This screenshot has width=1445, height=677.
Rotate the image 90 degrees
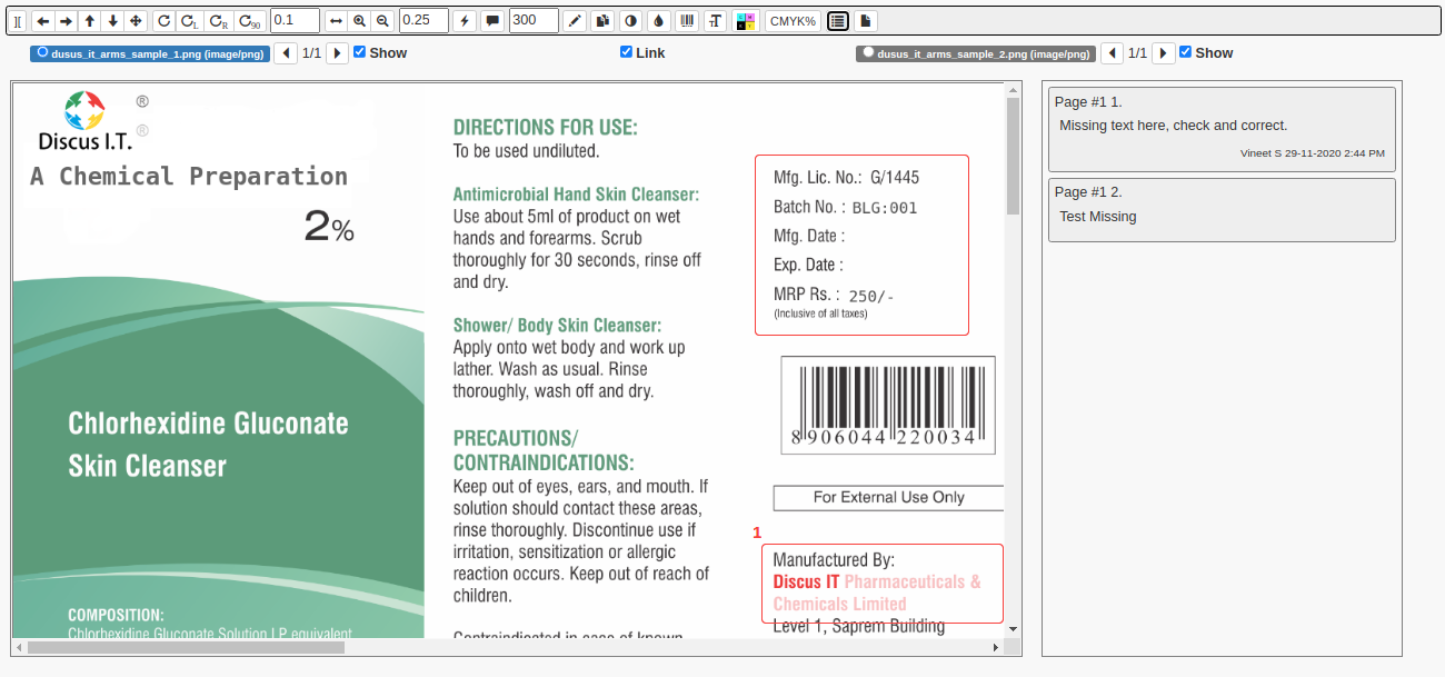(x=249, y=20)
